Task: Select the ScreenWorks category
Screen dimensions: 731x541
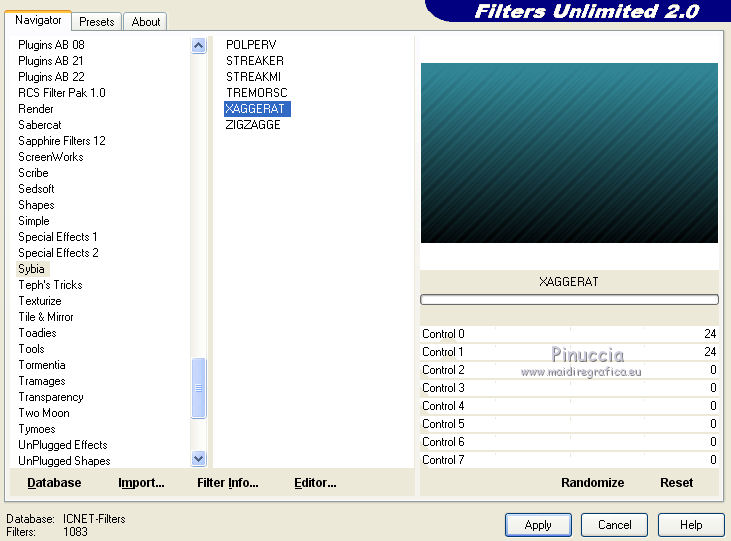Action: pos(50,157)
